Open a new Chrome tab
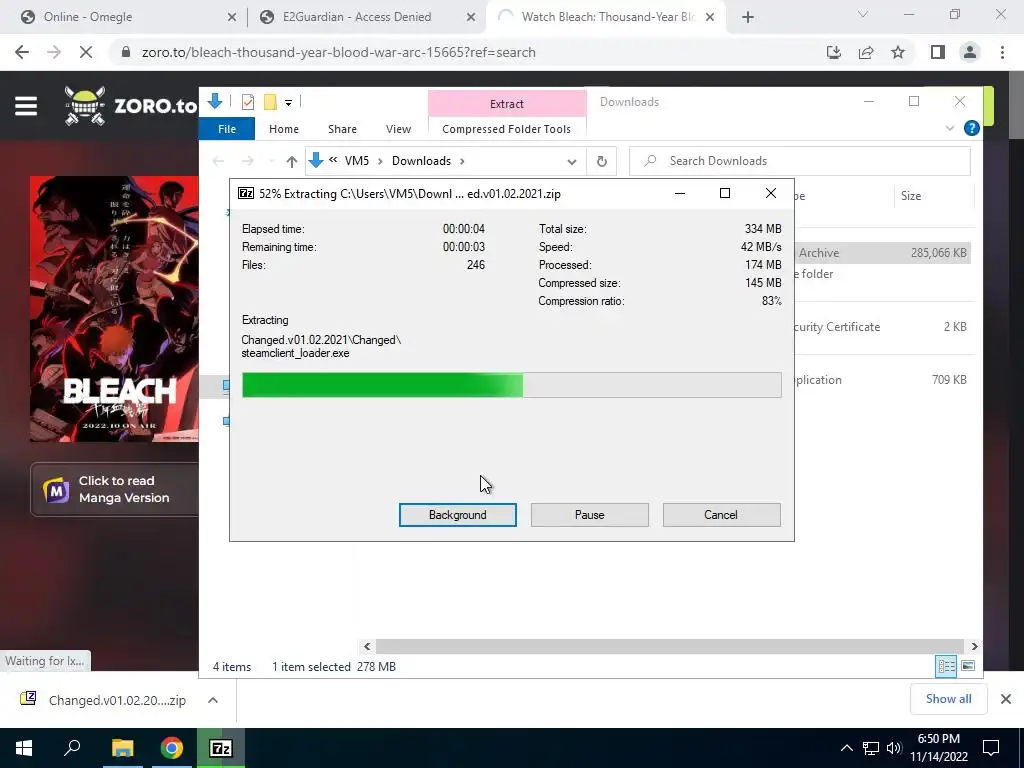 click(748, 18)
